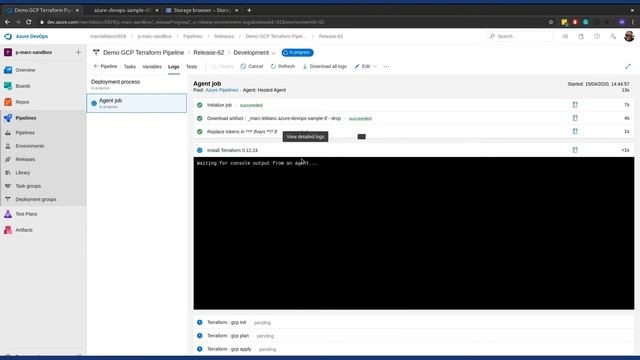This screenshot has height=360, width=640.
Task: Reload the browser page
Action: pos(29,22)
